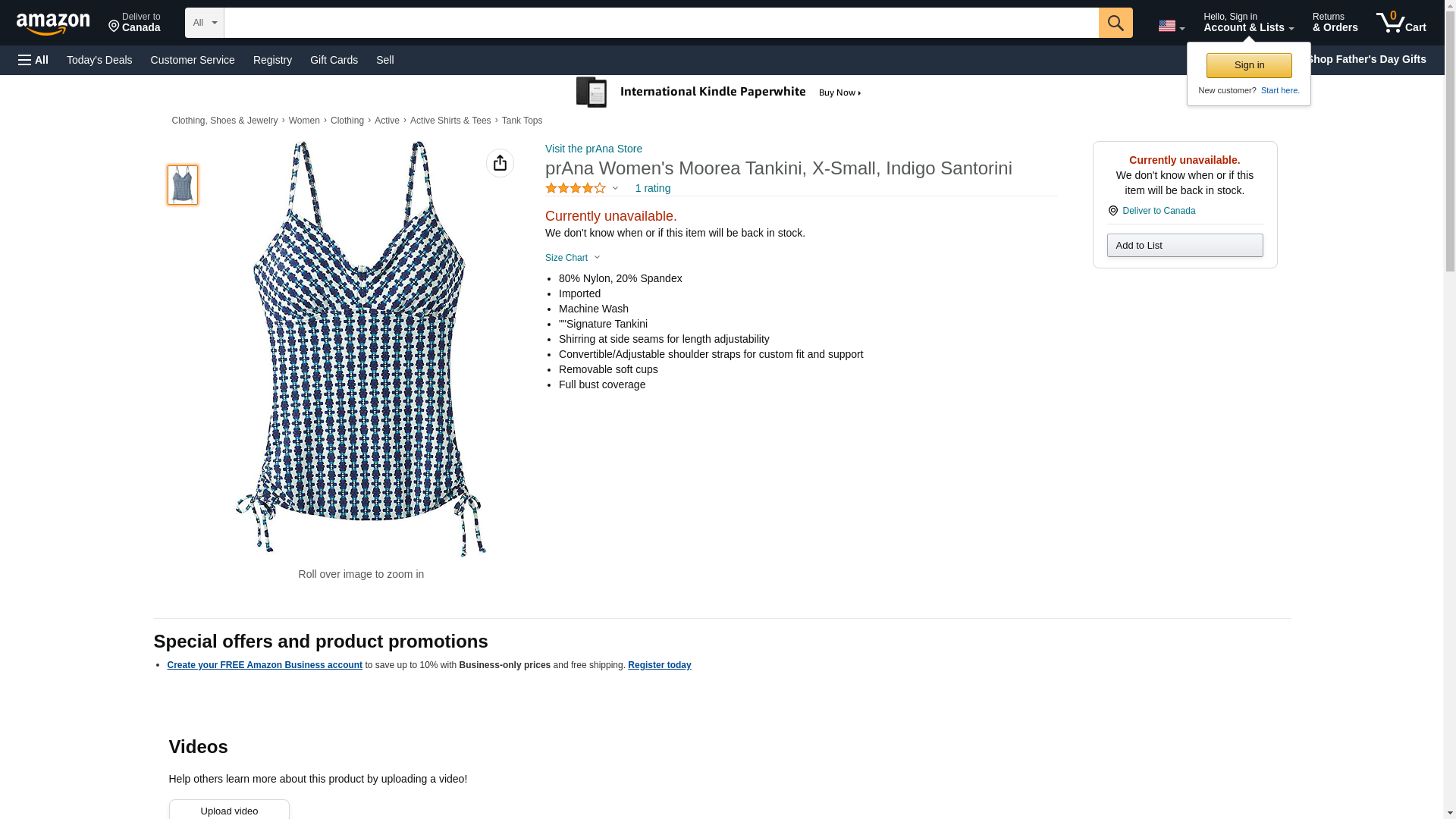Expand the Size Chart dropdown
The height and width of the screenshot is (819, 1456).
(x=573, y=258)
